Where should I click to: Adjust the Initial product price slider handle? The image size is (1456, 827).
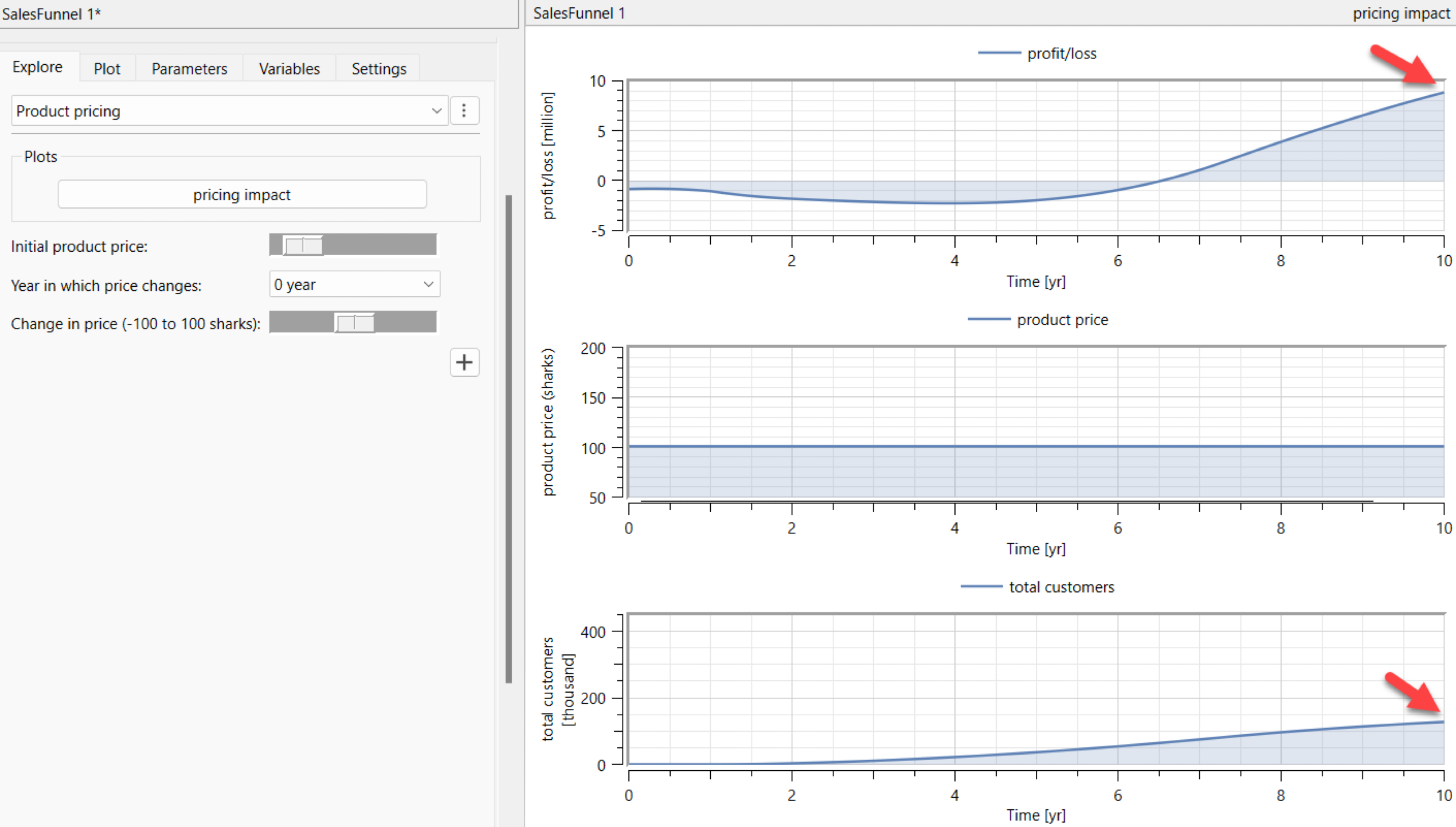tap(303, 244)
